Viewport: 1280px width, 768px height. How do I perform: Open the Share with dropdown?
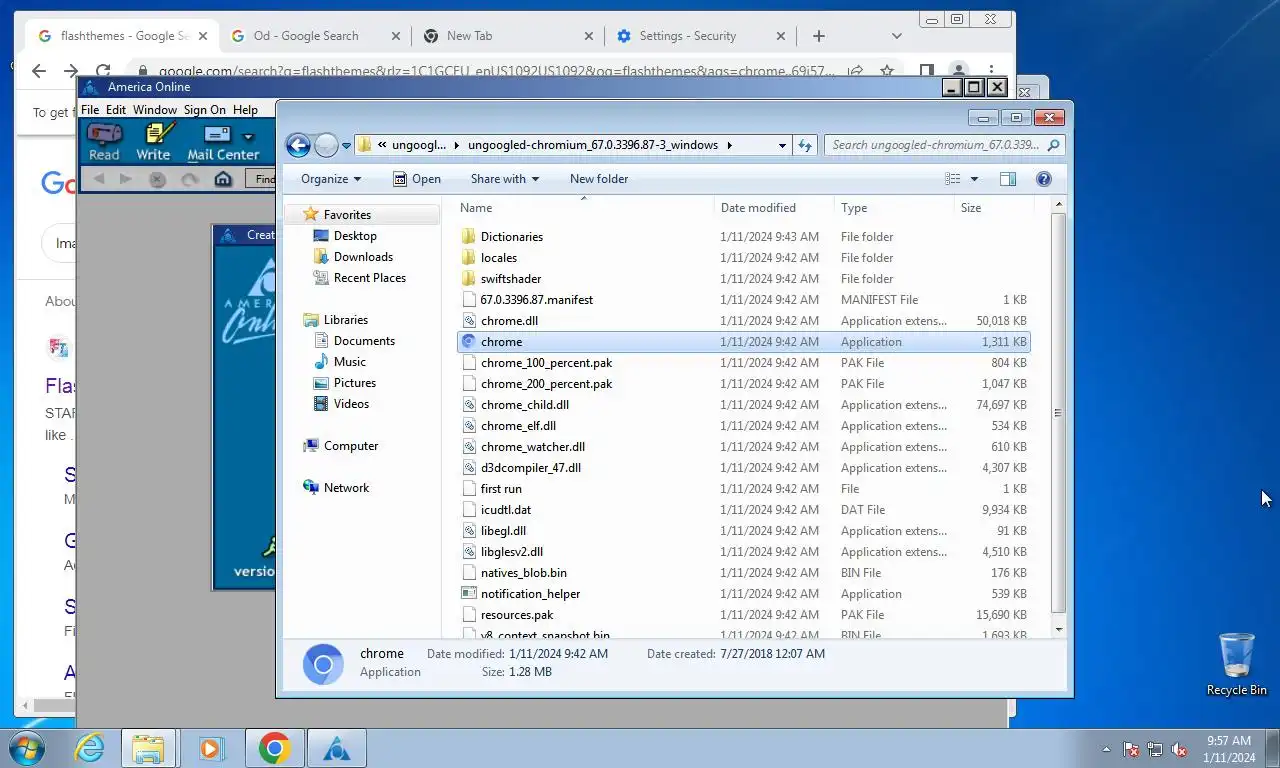pyautogui.click(x=505, y=179)
